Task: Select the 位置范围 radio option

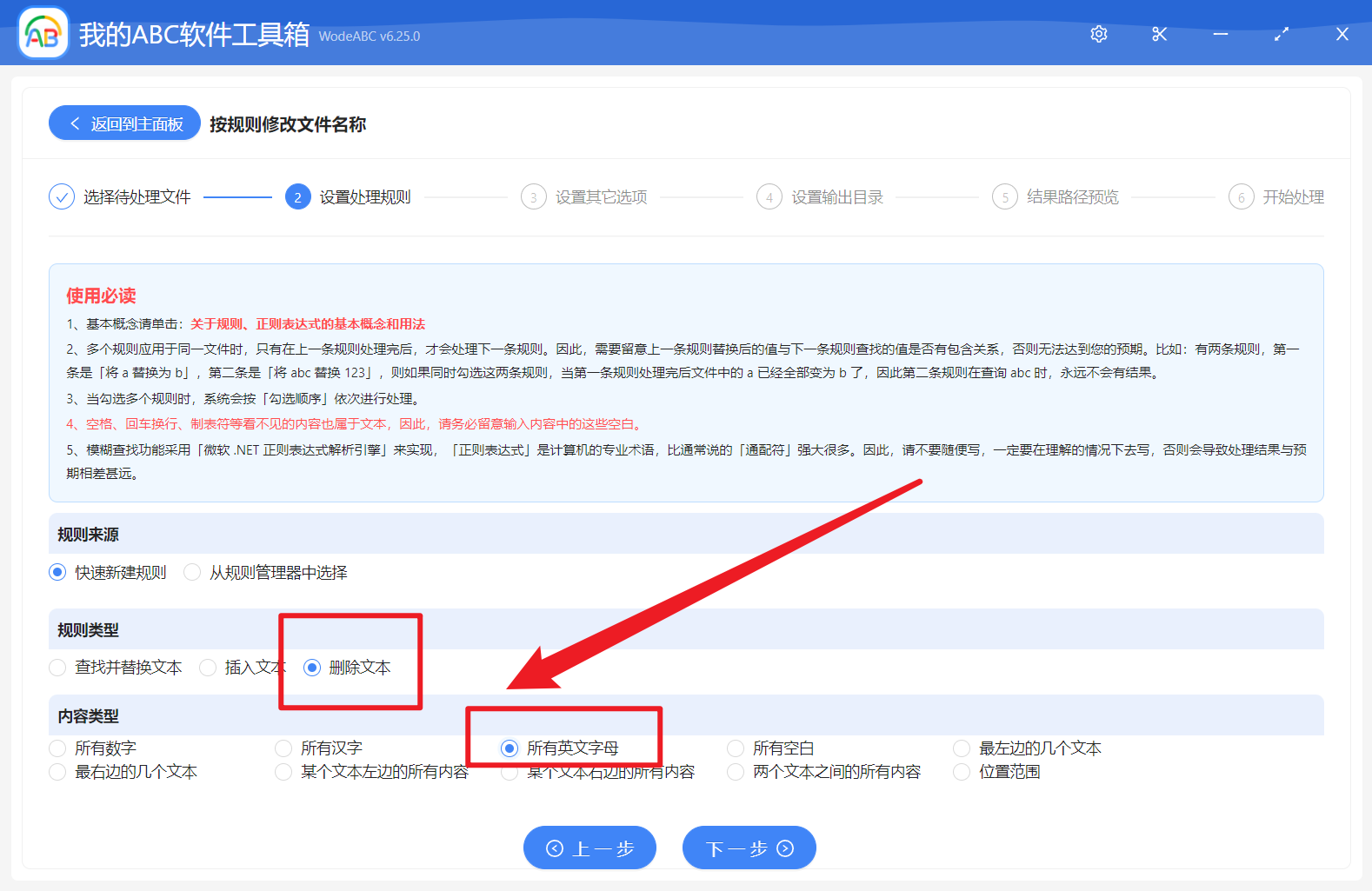Action: [x=962, y=772]
